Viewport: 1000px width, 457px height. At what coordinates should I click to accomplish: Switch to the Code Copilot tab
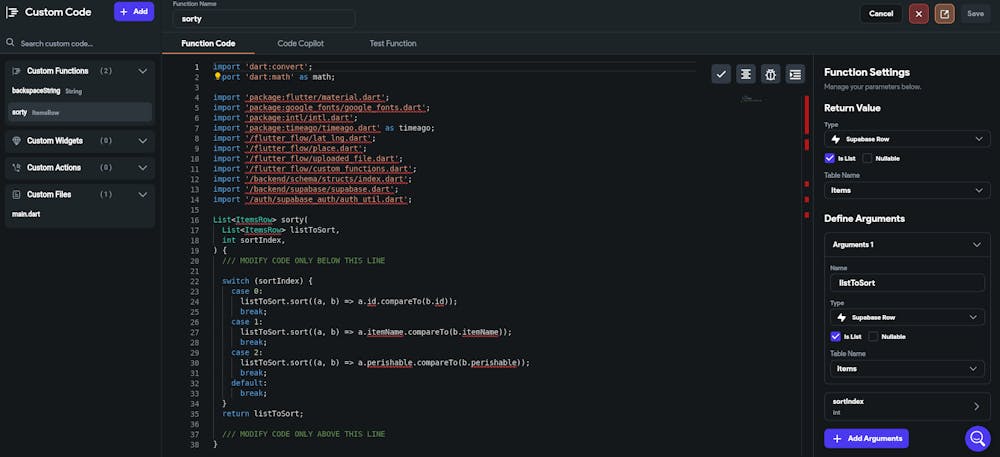point(300,44)
